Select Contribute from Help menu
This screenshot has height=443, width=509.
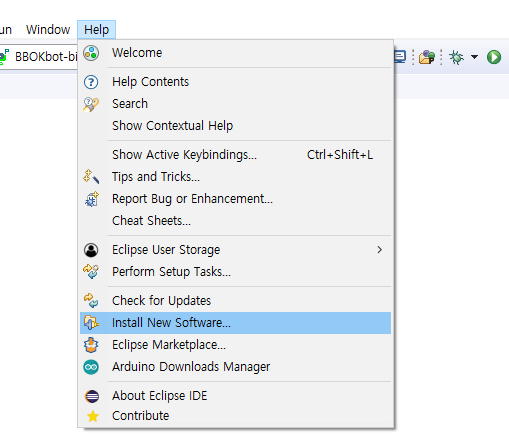pos(235,416)
